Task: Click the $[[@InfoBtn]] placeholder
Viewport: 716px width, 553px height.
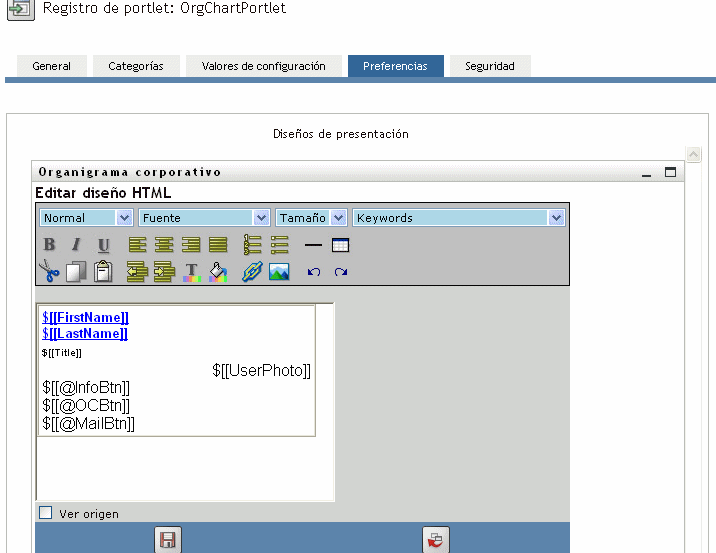Action: (86, 388)
